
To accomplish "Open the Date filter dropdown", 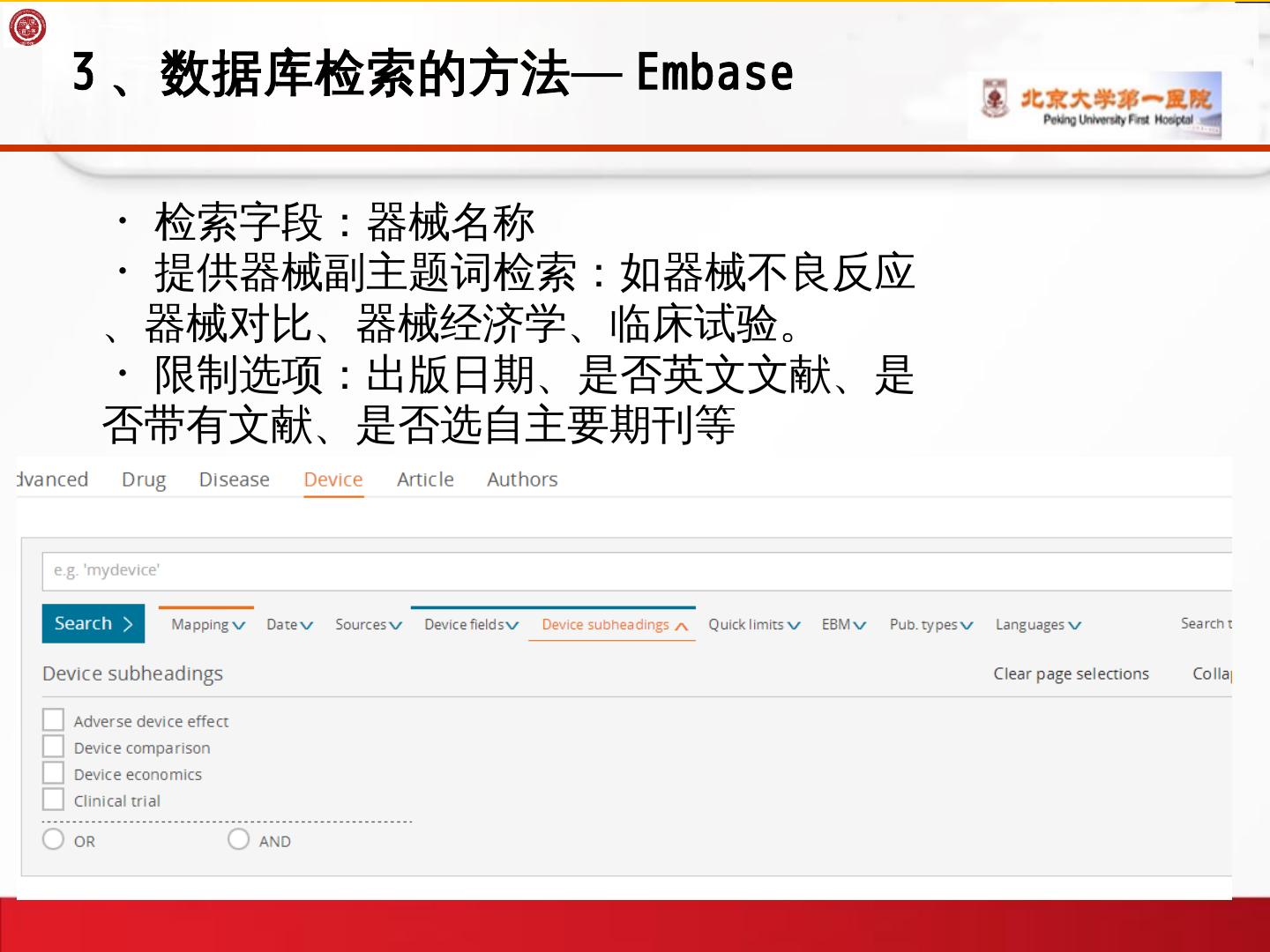I will (290, 625).
